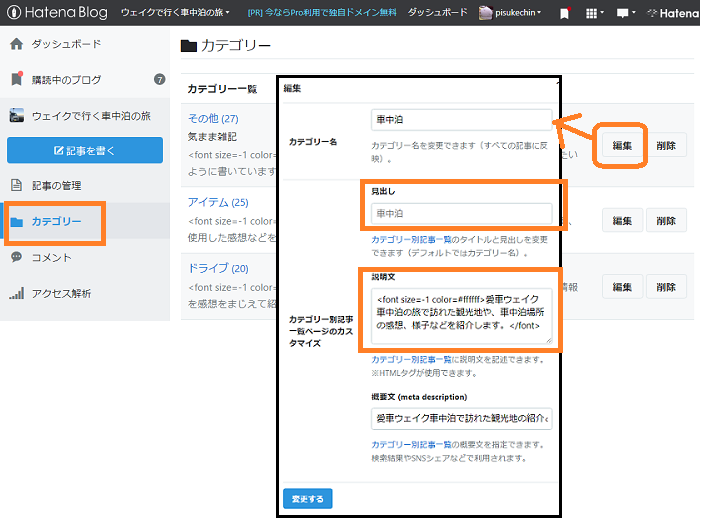Image resolution: width=702 pixels, height=518 pixels.
Task: Open 購読中のブログ in the sidebar
Action: point(66,80)
